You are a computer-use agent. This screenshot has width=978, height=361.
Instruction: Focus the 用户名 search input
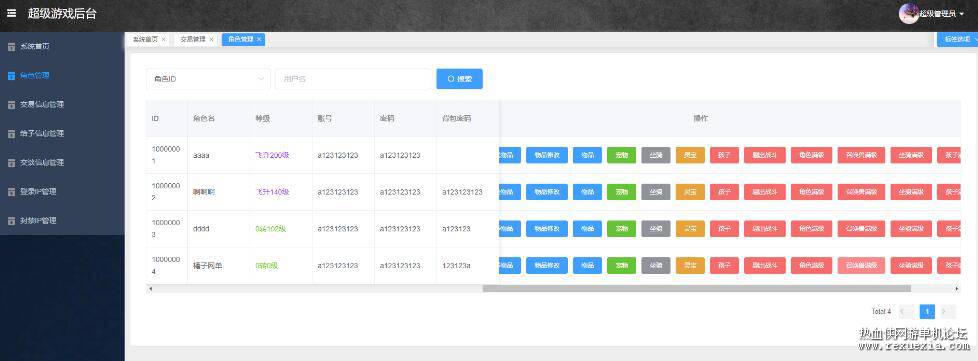(x=354, y=79)
